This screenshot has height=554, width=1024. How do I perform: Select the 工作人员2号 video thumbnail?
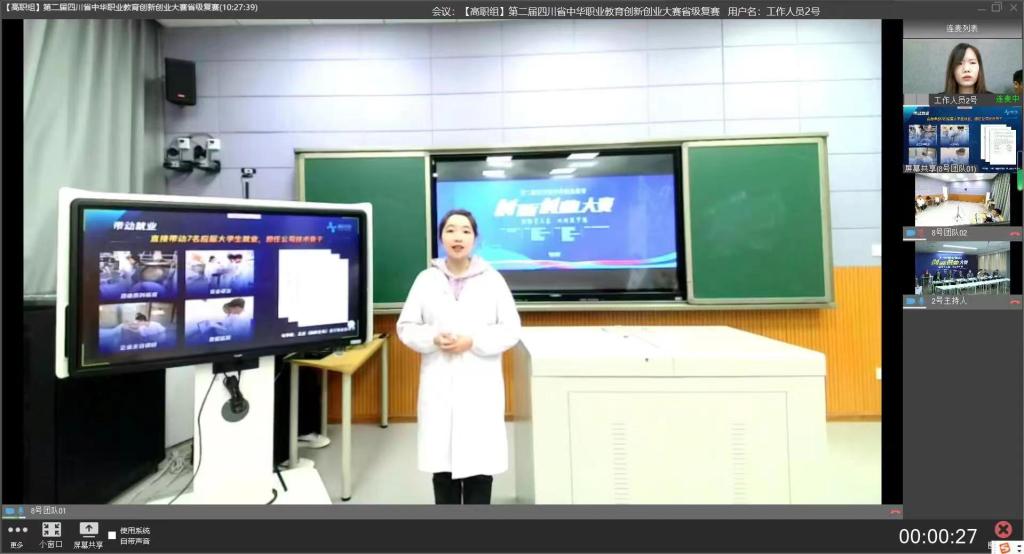[x=961, y=68]
